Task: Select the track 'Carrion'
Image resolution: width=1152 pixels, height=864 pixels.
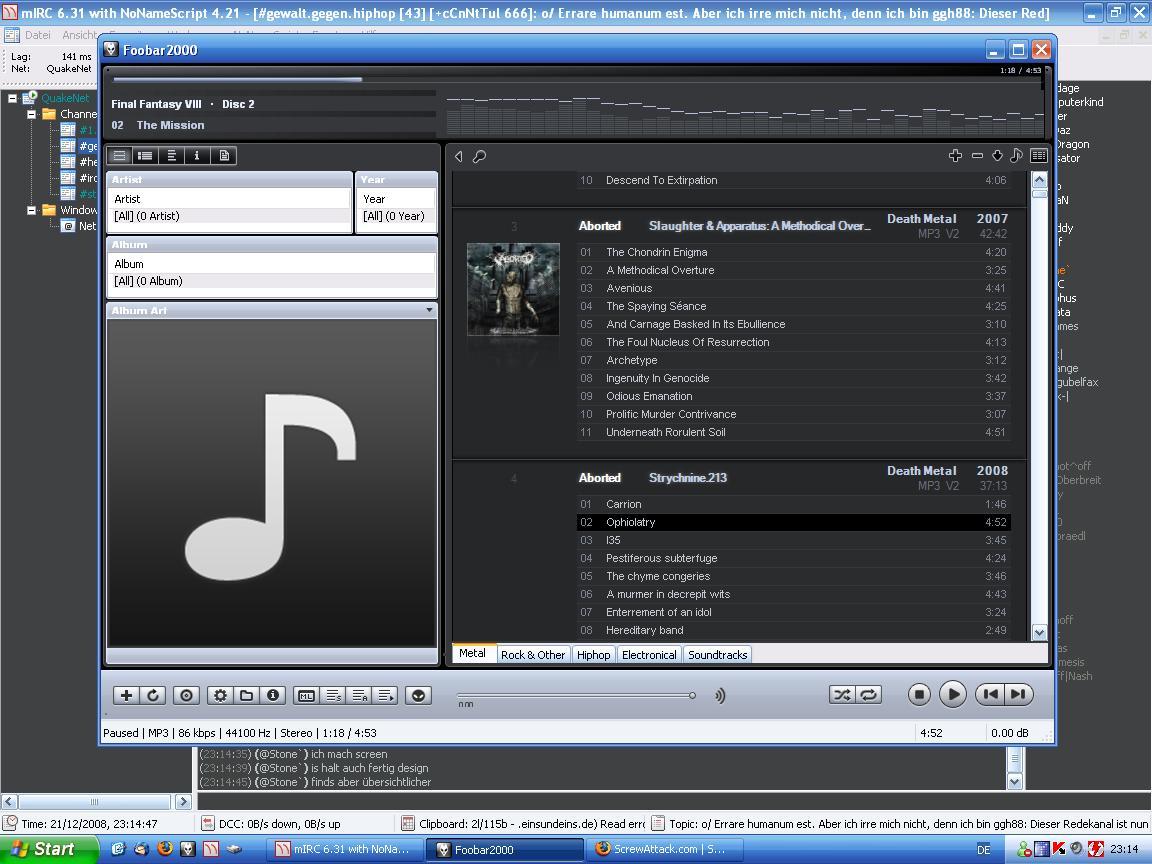Action: 793,504
